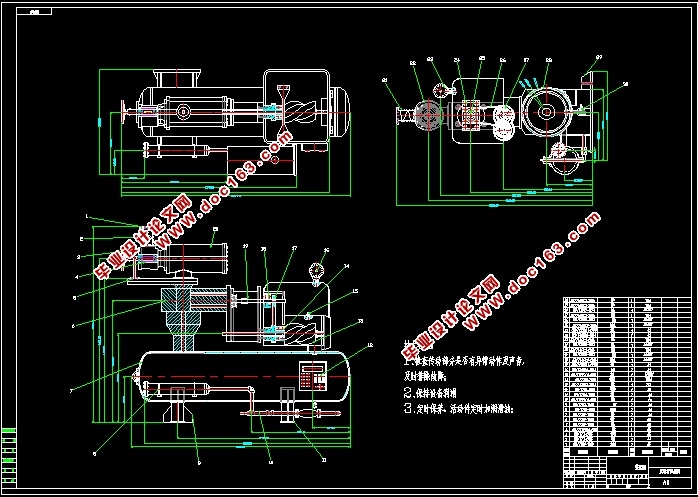Click the small label box at frame's top-left corner
Image resolution: width=698 pixels, height=497 pixels.
[34, 11]
